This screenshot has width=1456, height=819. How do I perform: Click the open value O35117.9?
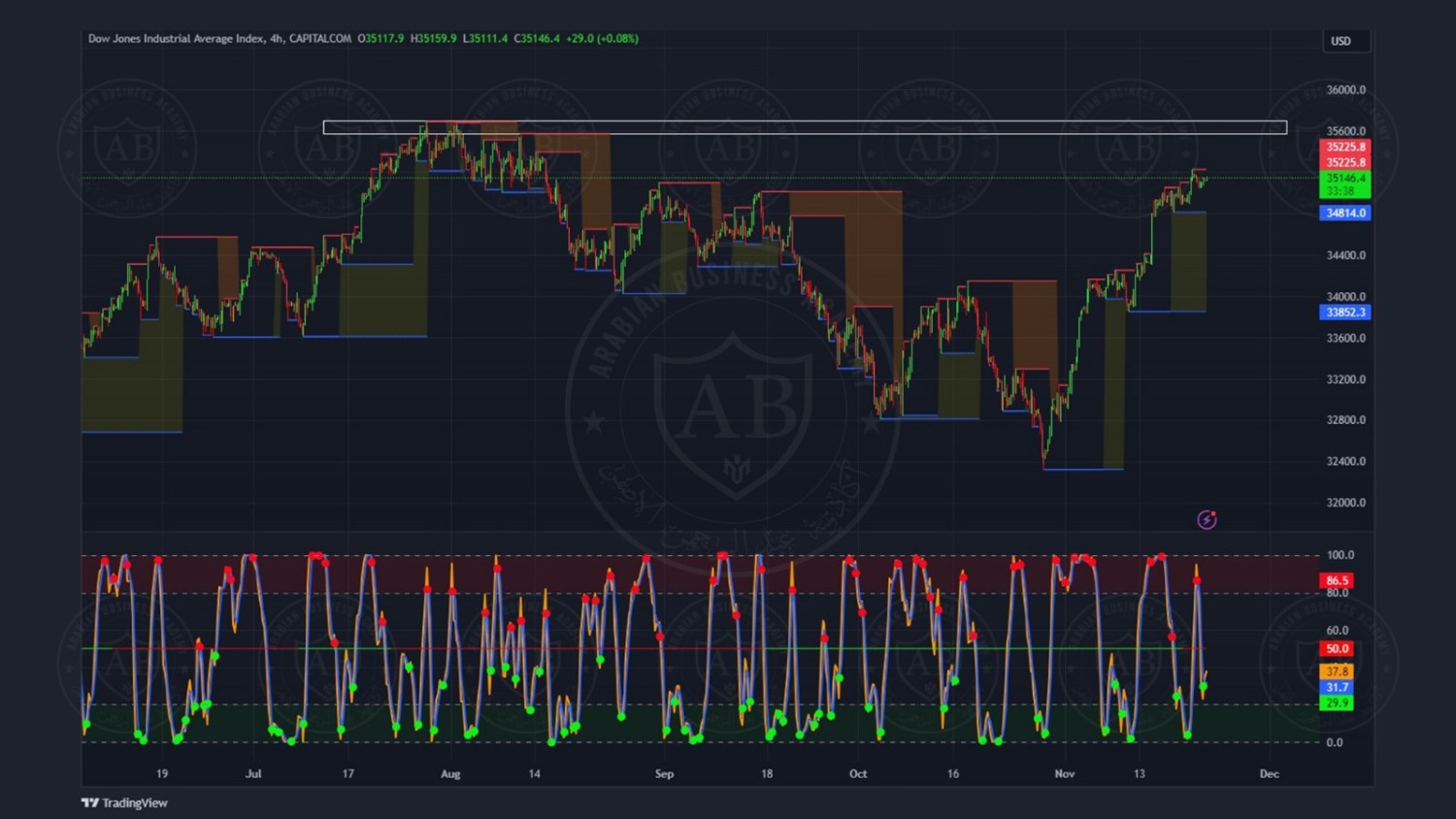click(381, 39)
